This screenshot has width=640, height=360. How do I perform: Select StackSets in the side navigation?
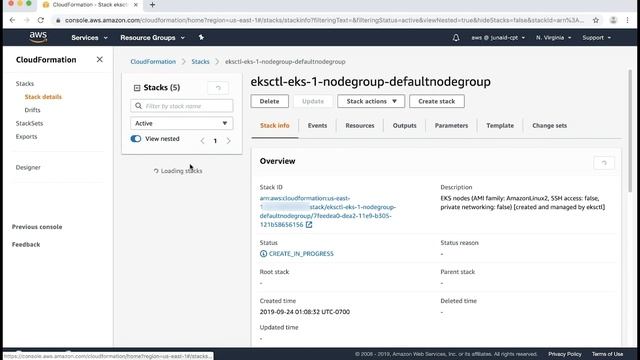click(29, 123)
